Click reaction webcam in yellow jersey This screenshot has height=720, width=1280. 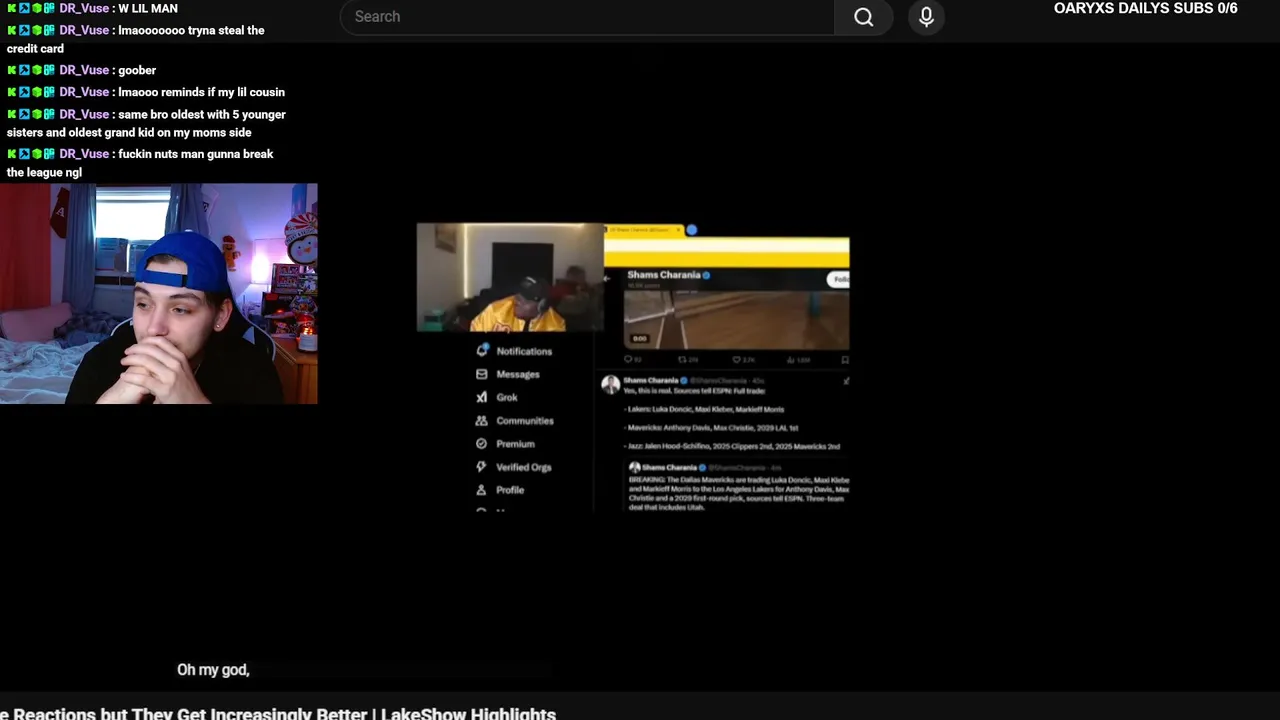point(510,277)
